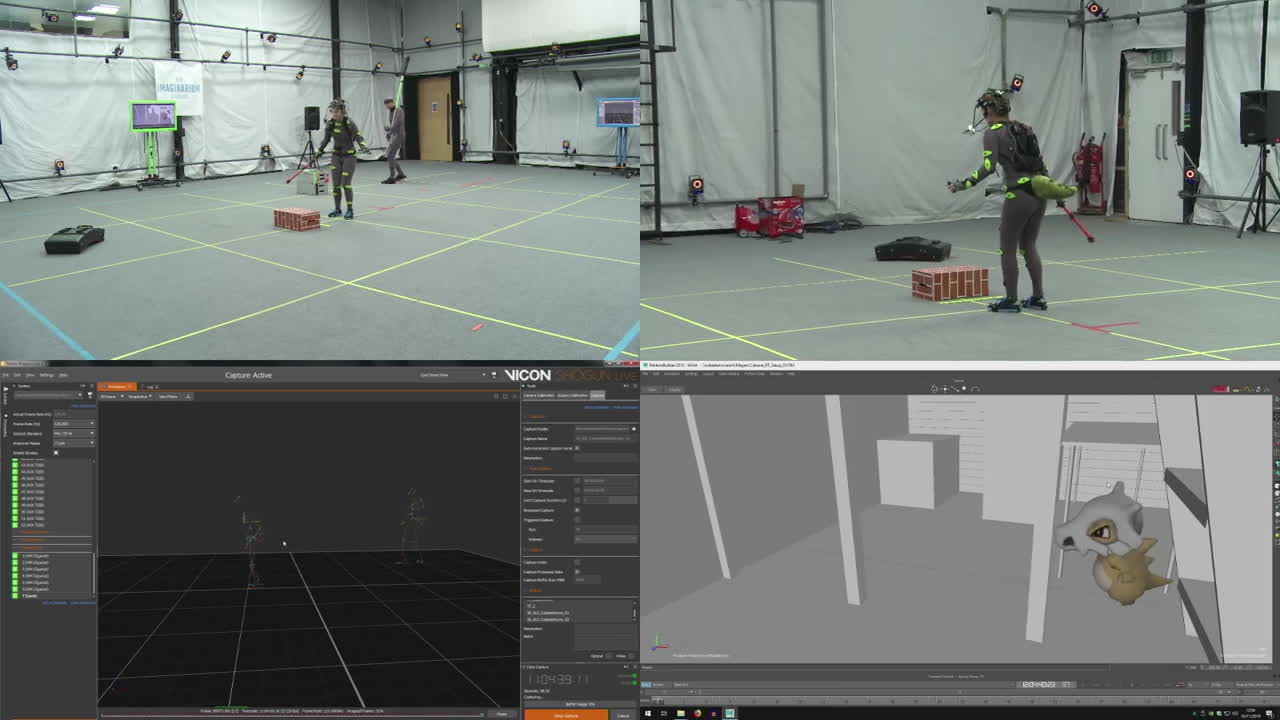Screen dimensions: 1280x720
Task: Click the MotionBuilder taskbar icon
Action: [x=730, y=713]
